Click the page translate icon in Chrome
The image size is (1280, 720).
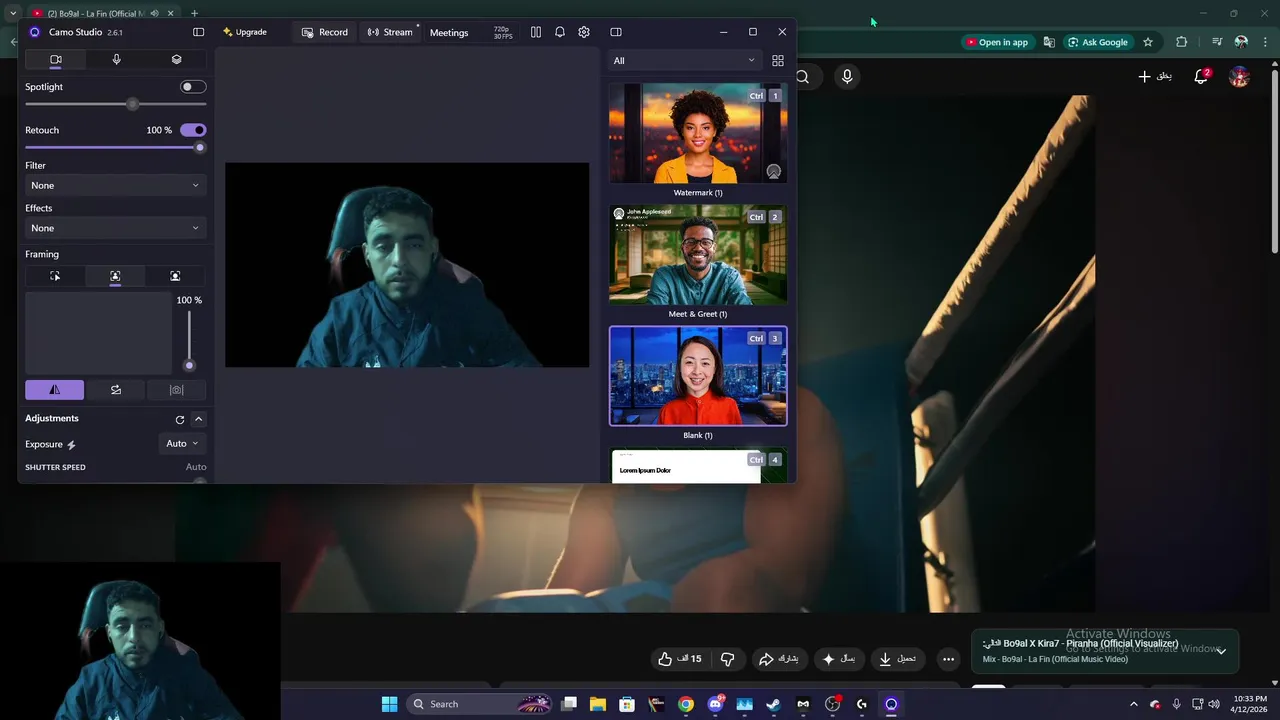point(1049,42)
